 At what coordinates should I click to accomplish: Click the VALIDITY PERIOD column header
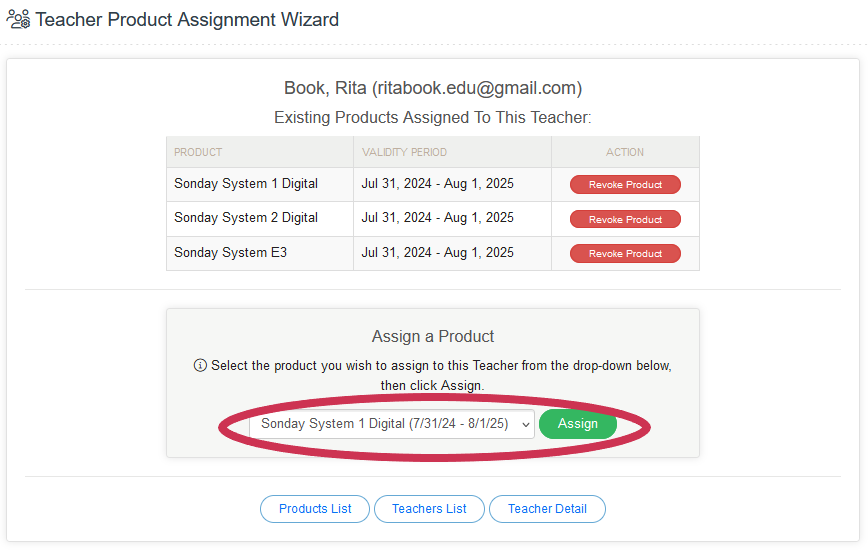click(404, 153)
